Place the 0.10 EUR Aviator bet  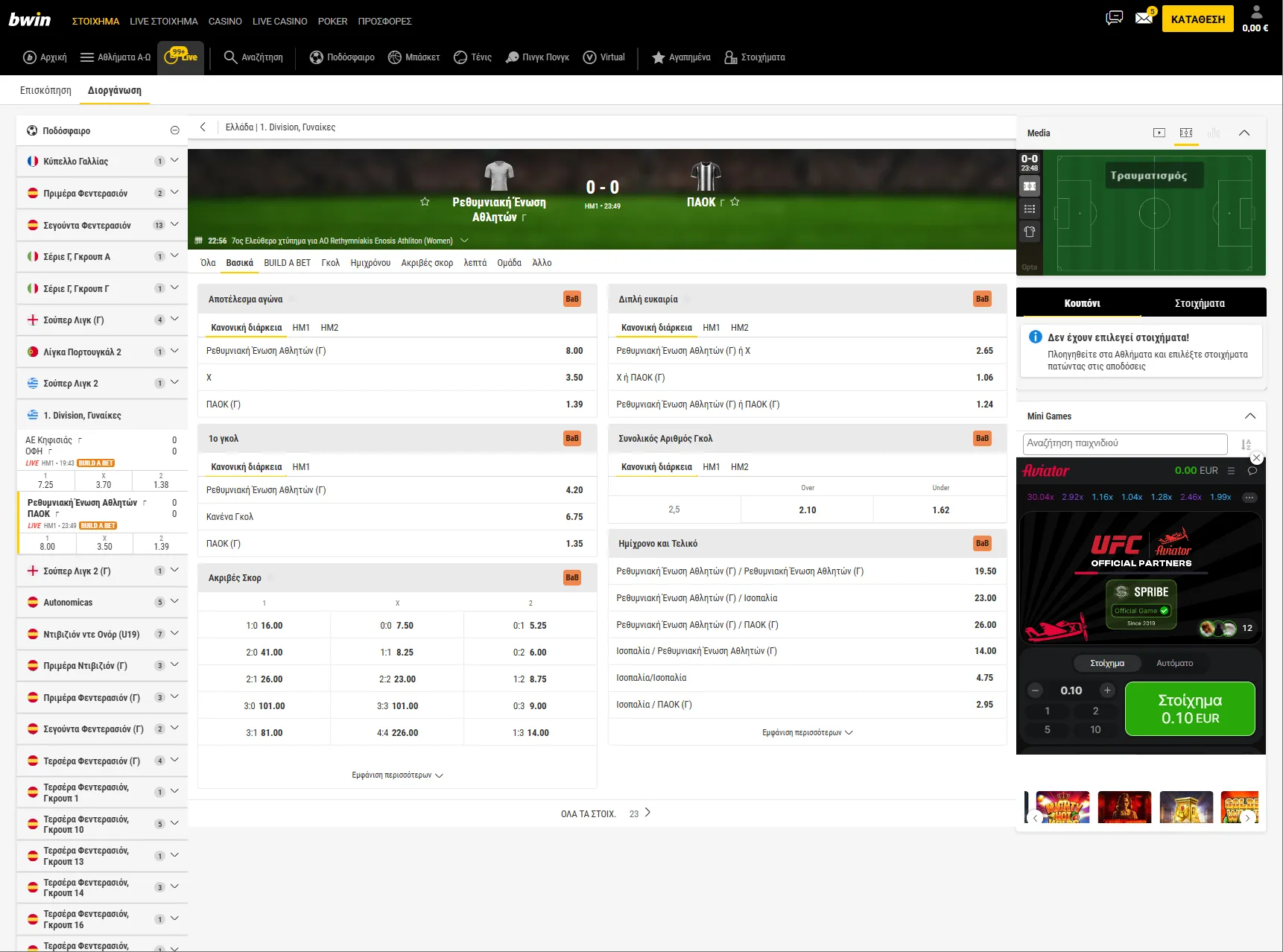pos(1190,708)
